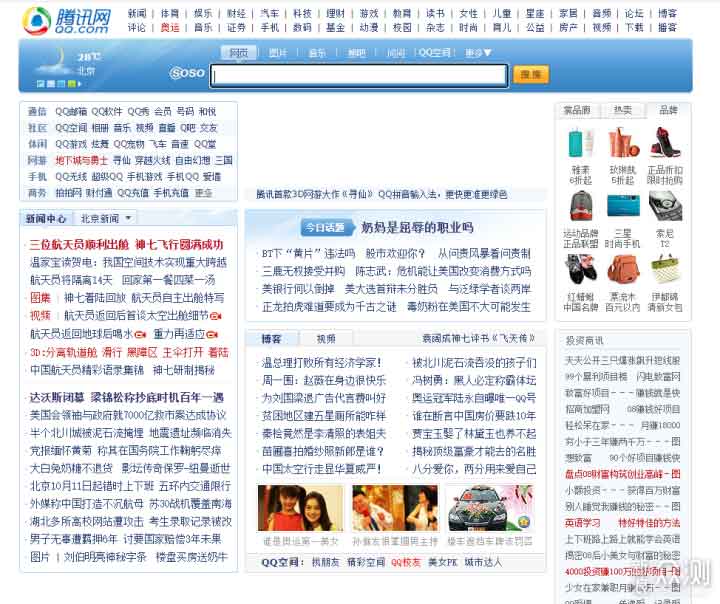
Task: Click video camera icon after 重力再适应
Action: [x=212, y=334]
